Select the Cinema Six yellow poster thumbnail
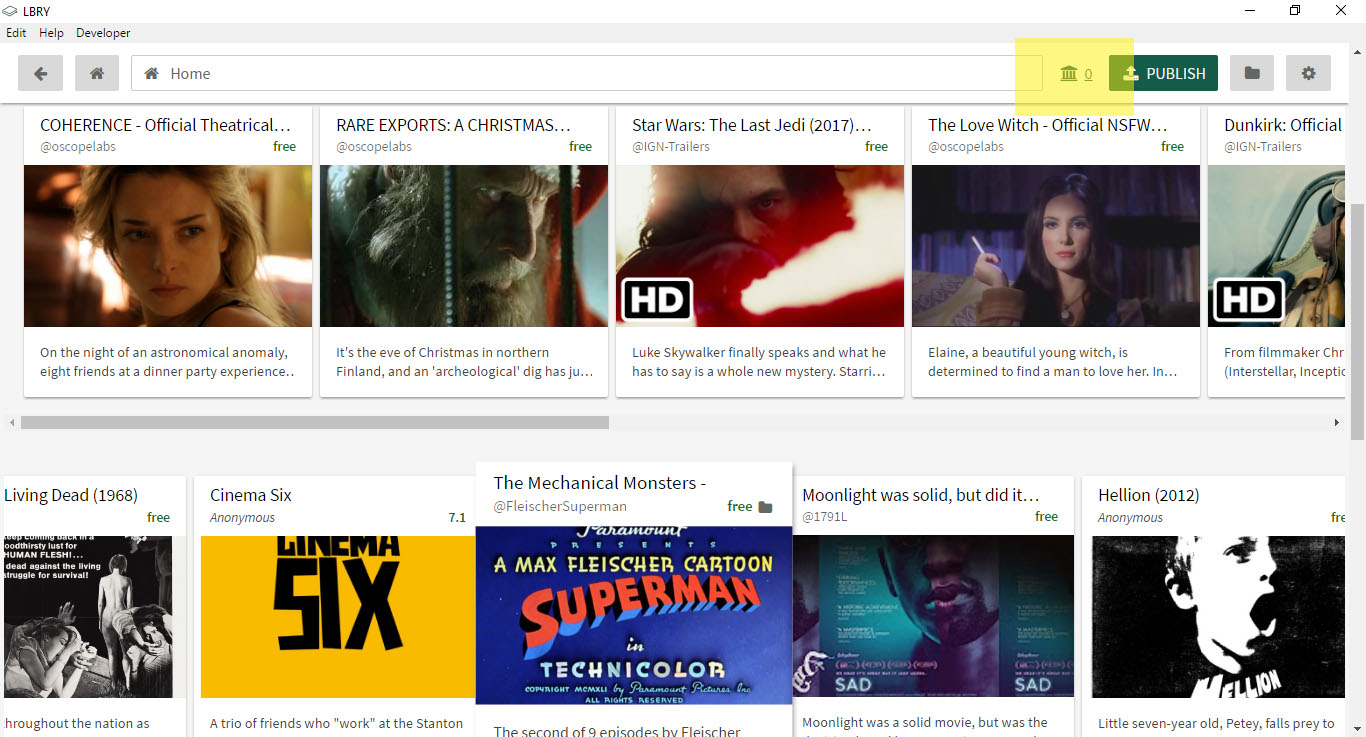1366x737 pixels. tap(338, 617)
